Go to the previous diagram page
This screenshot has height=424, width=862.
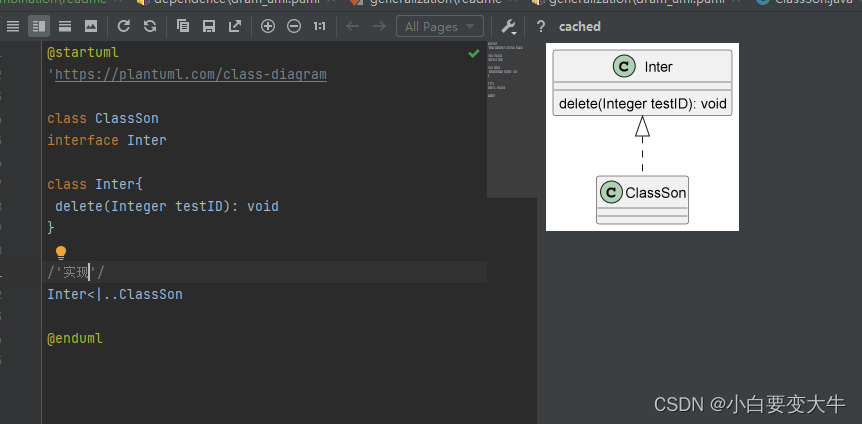[x=352, y=26]
